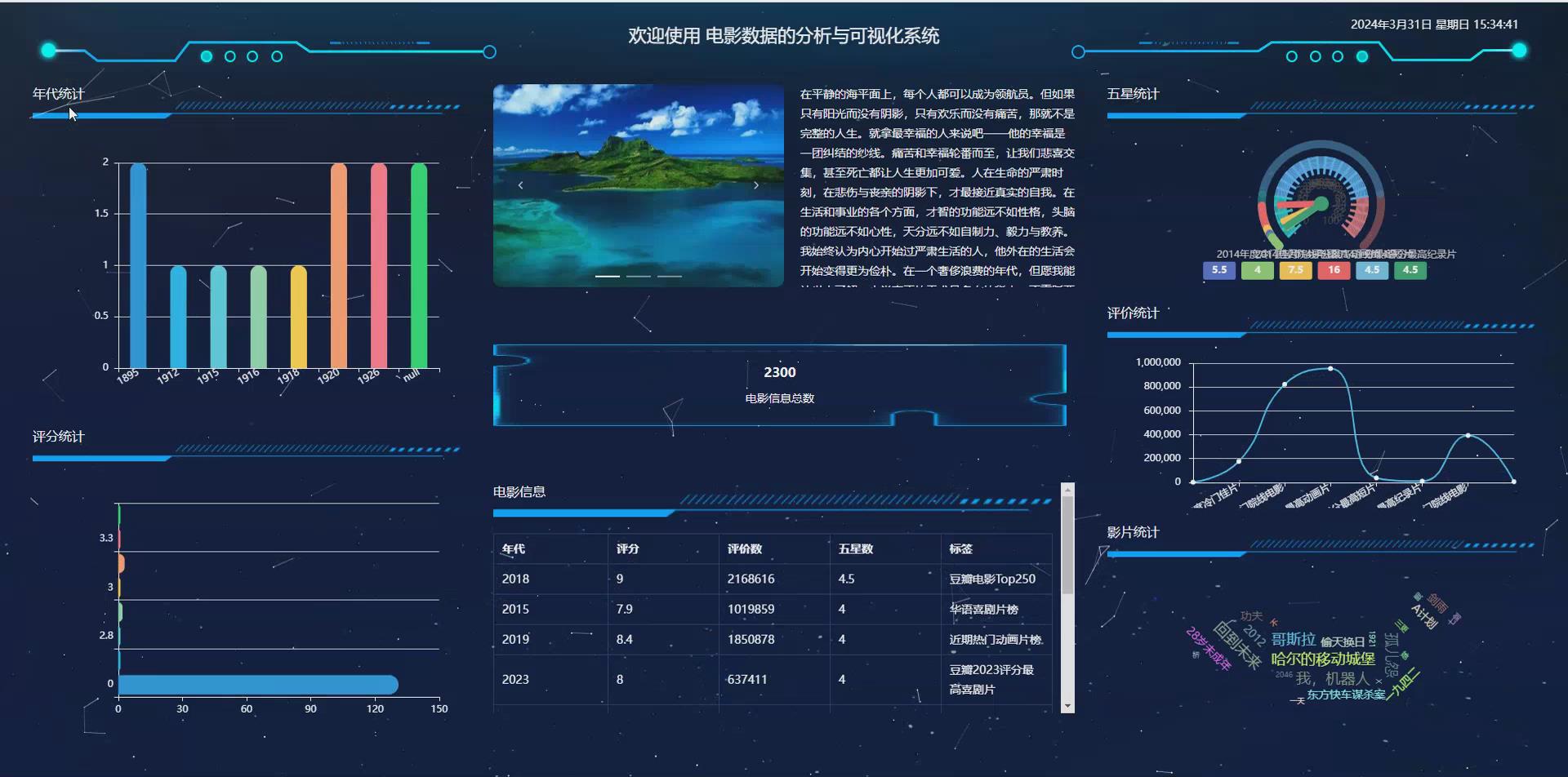Image resolution: width=1568 pixels, height=777 pixels.
Task: Select the orange 1920 bar
Action: coord(339,265)
